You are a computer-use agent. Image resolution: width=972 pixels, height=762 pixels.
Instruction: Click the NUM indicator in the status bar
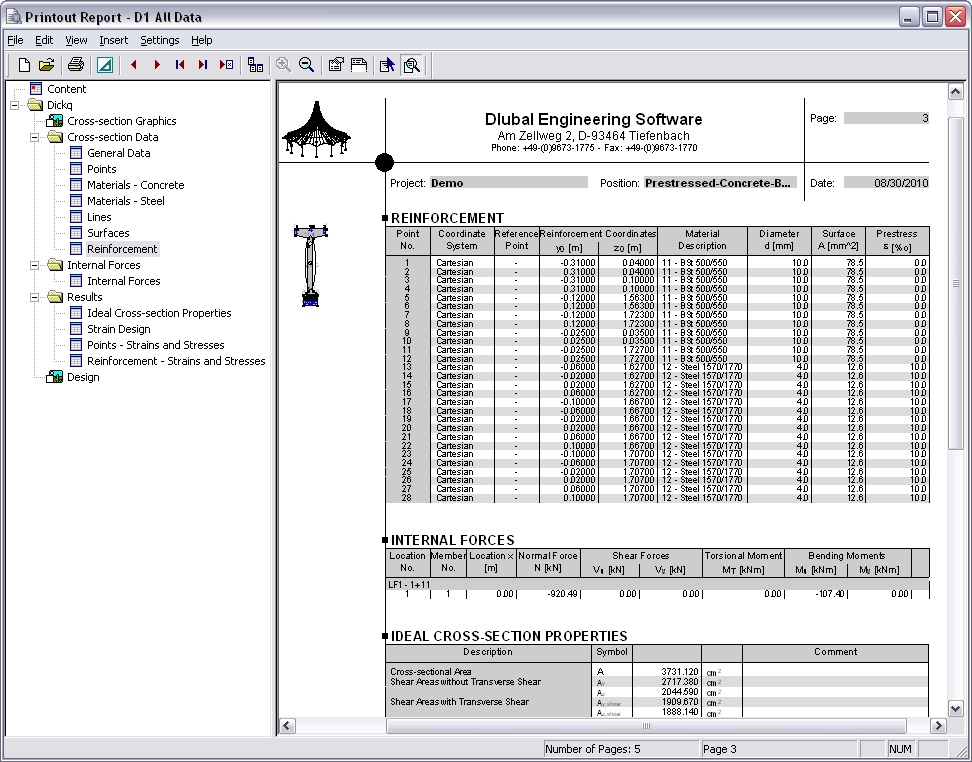click(x=900, y=749)
